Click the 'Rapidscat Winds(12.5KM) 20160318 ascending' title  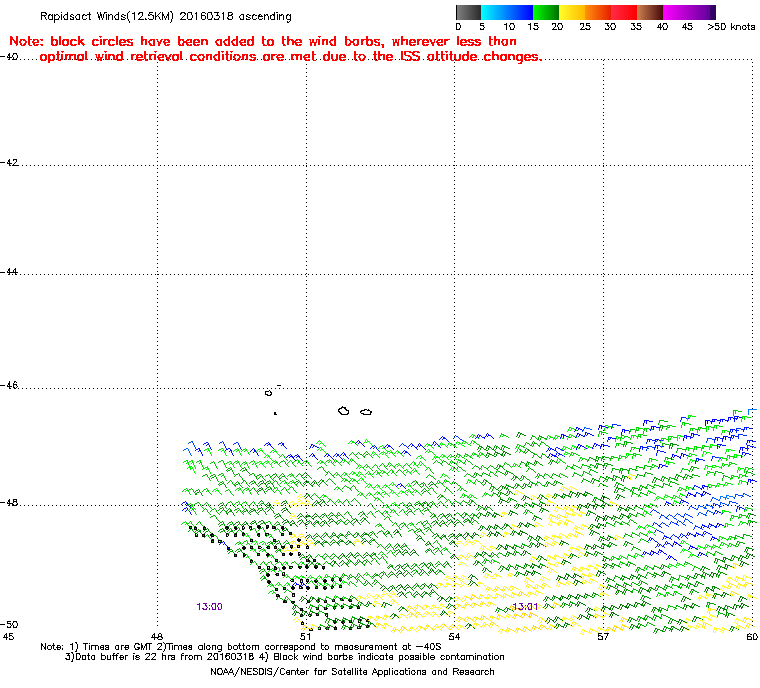(166, 16)
